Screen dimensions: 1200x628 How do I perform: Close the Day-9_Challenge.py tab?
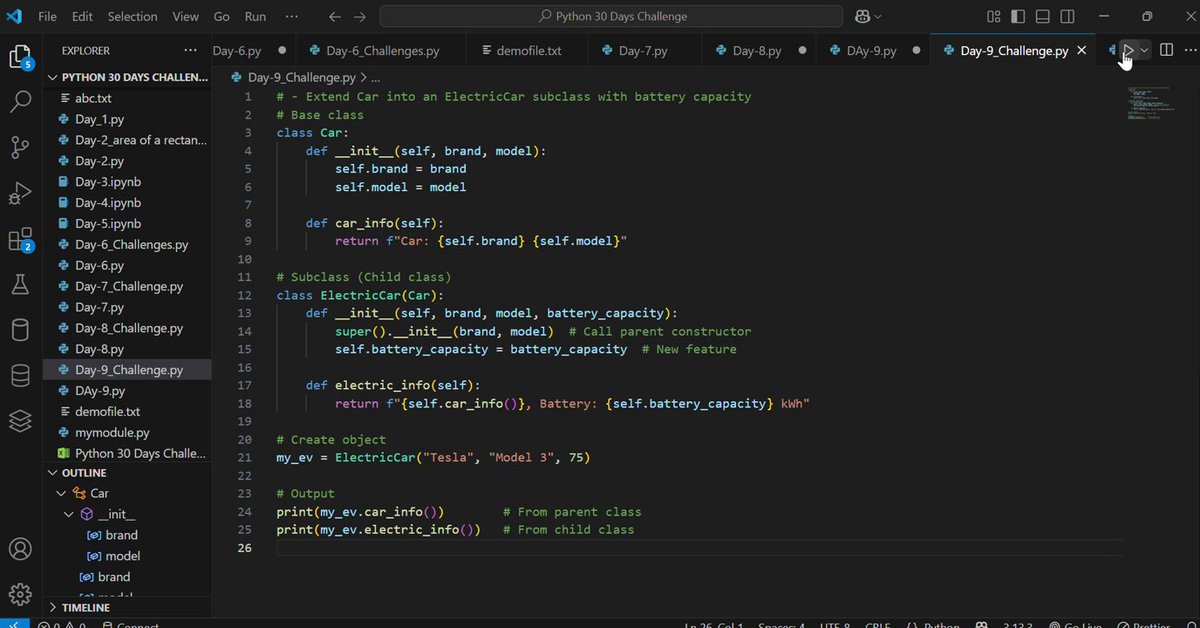click(1081, 51)
